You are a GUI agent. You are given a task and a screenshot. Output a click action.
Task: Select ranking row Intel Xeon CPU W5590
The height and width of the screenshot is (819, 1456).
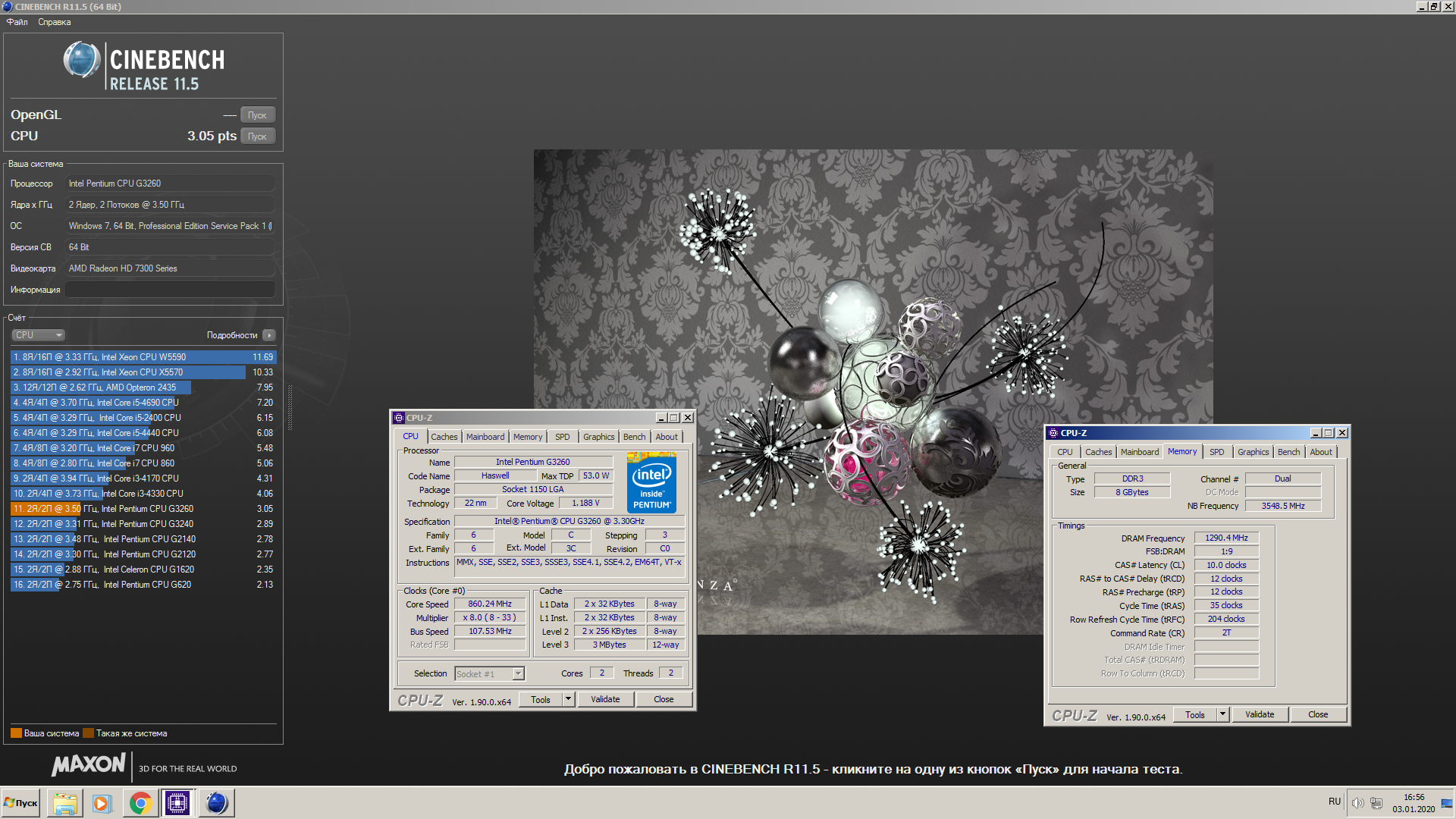click(143, 357)
